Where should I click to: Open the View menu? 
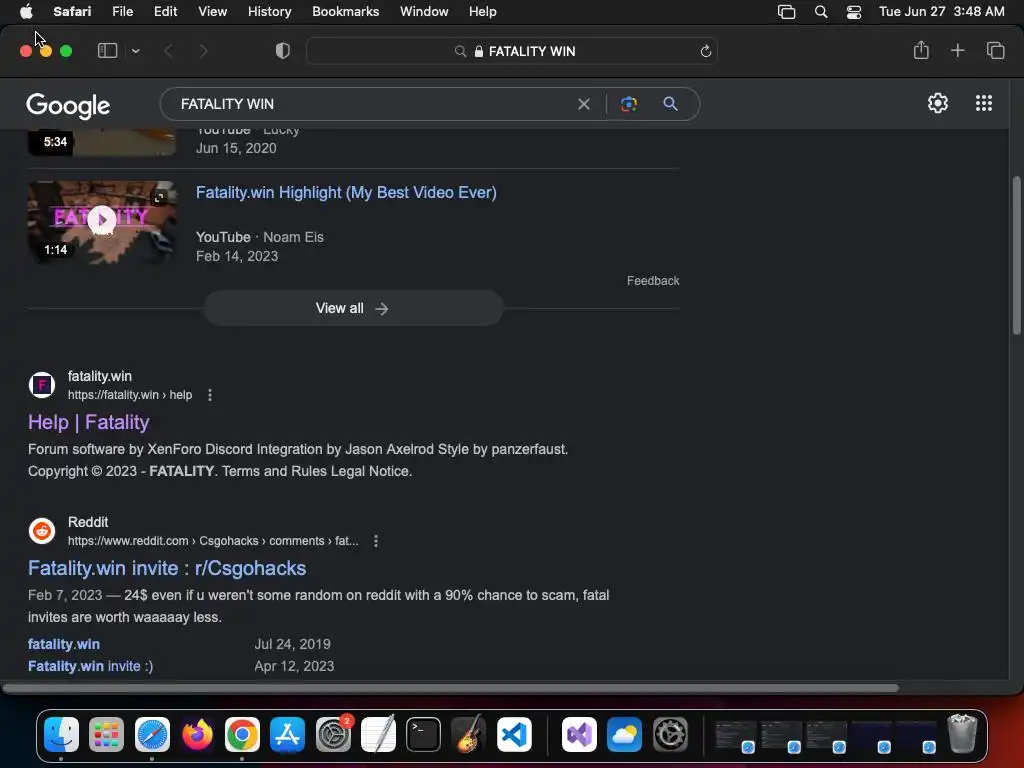click(212, 11)
